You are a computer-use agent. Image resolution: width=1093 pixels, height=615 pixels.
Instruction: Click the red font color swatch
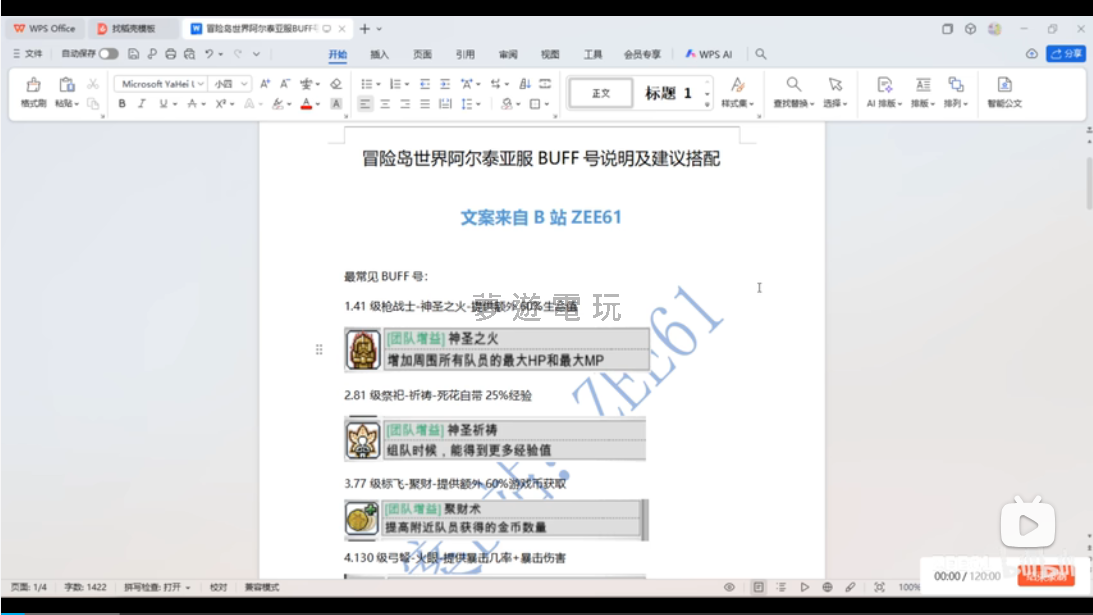tap(306, 104)
